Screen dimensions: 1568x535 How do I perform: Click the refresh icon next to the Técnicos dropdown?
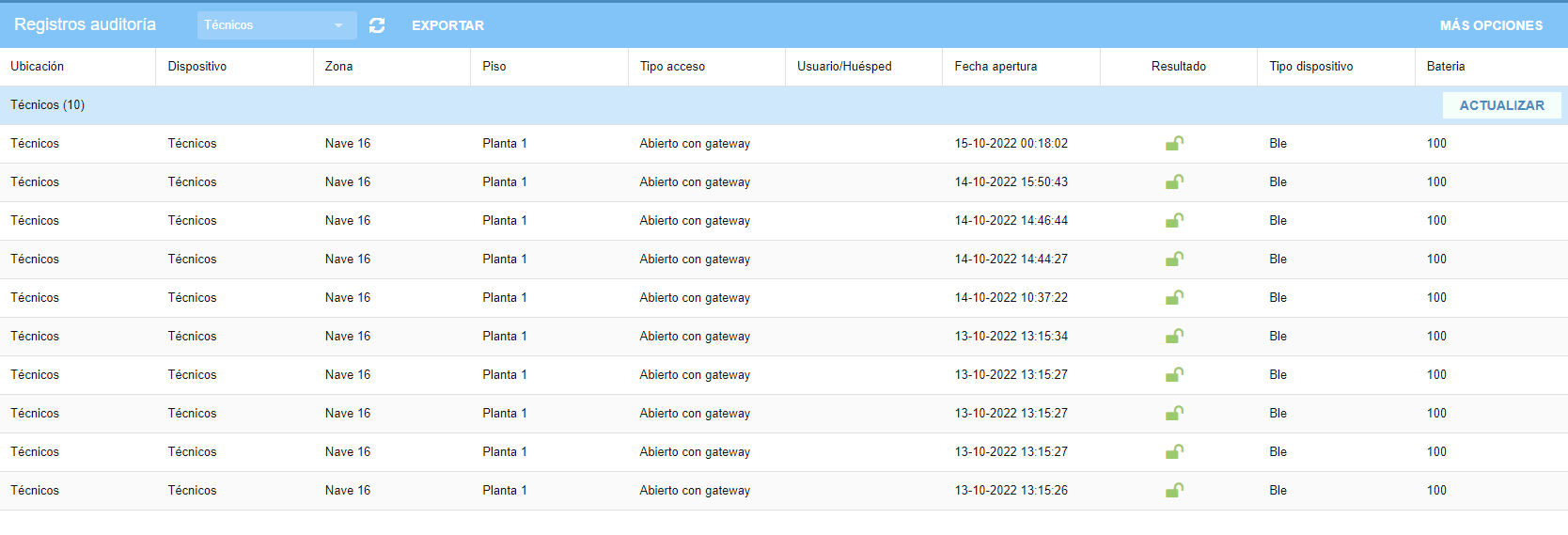(377, 25)
